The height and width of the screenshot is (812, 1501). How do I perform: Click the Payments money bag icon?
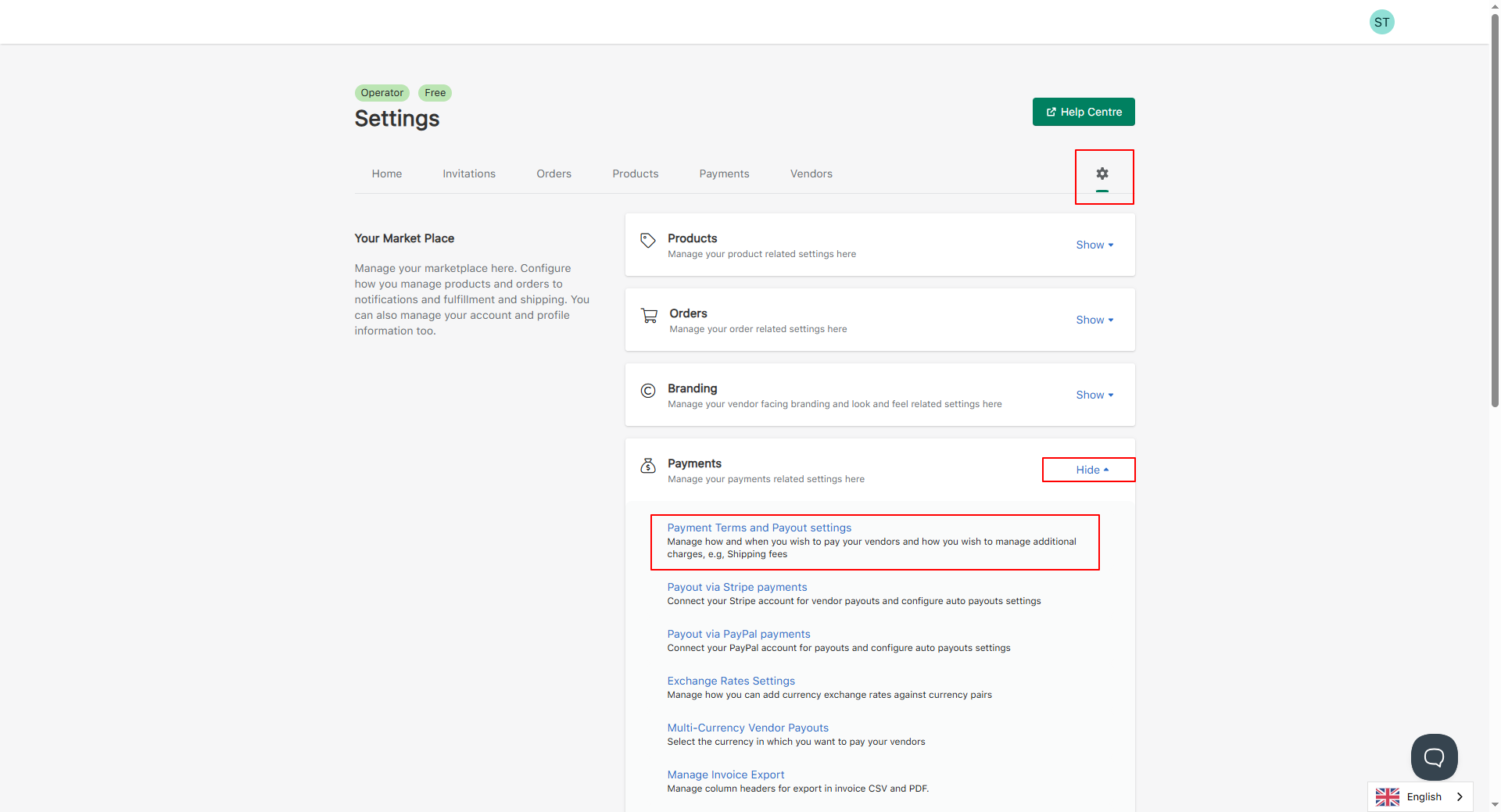pos(648,466)
